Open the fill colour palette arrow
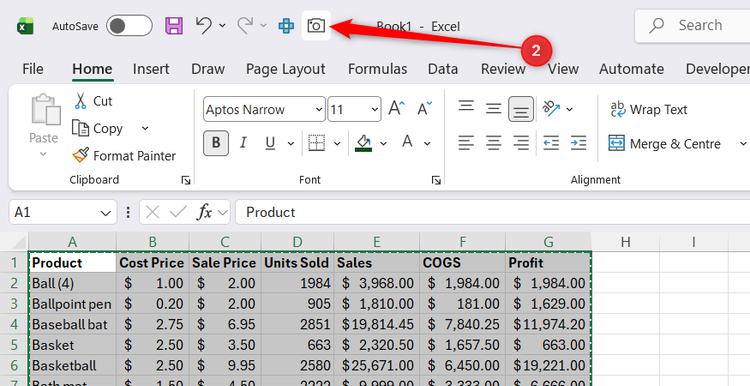Viewport: 750px width, 386px height. [x=383, y=143]
